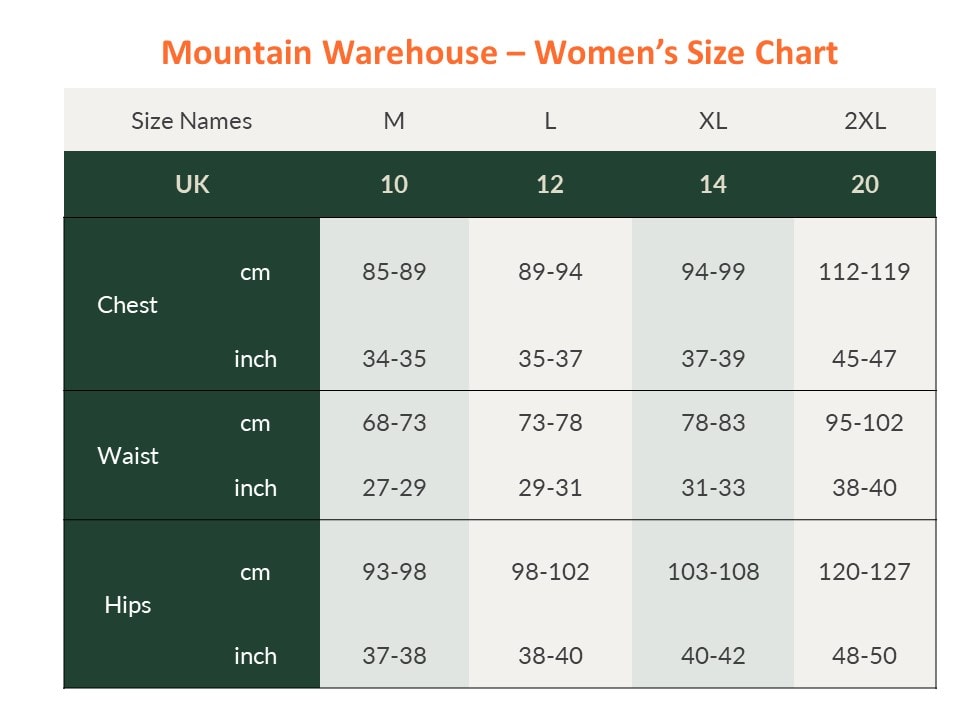Click the hips inch value 48-50
The height and width of the screenshot is (720, 960).
click(x=864, y=656)
